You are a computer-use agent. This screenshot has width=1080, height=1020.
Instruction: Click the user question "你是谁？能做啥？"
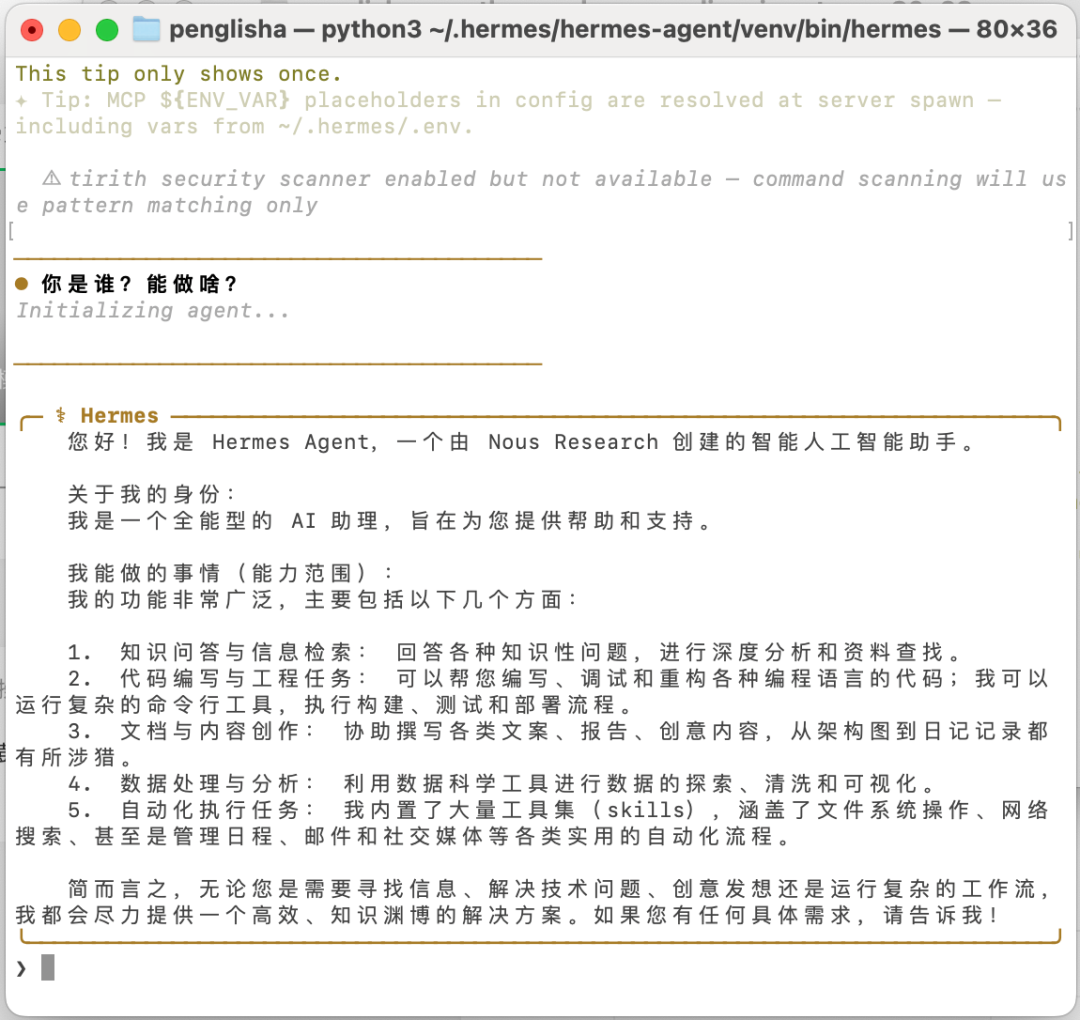point(139,283)
